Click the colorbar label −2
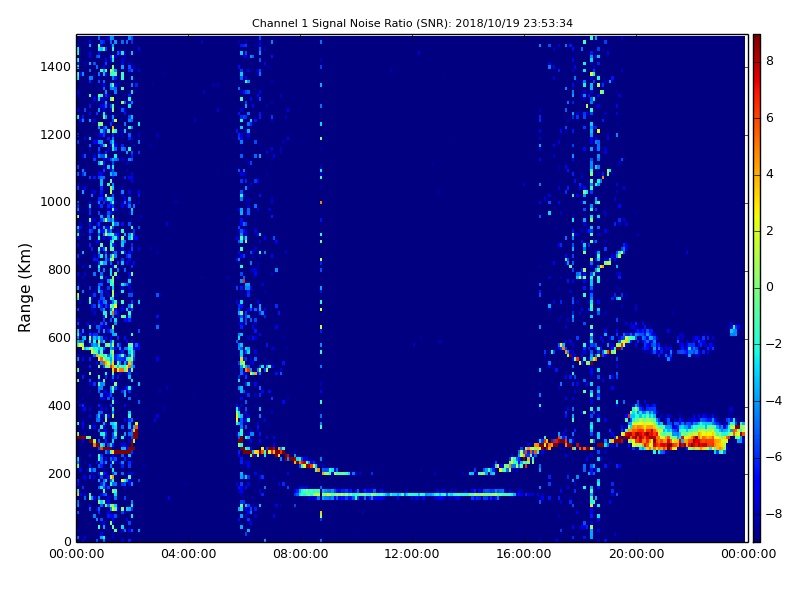This screenshot has height=600, width=800. pyautogui.click(x=774, y=344)
